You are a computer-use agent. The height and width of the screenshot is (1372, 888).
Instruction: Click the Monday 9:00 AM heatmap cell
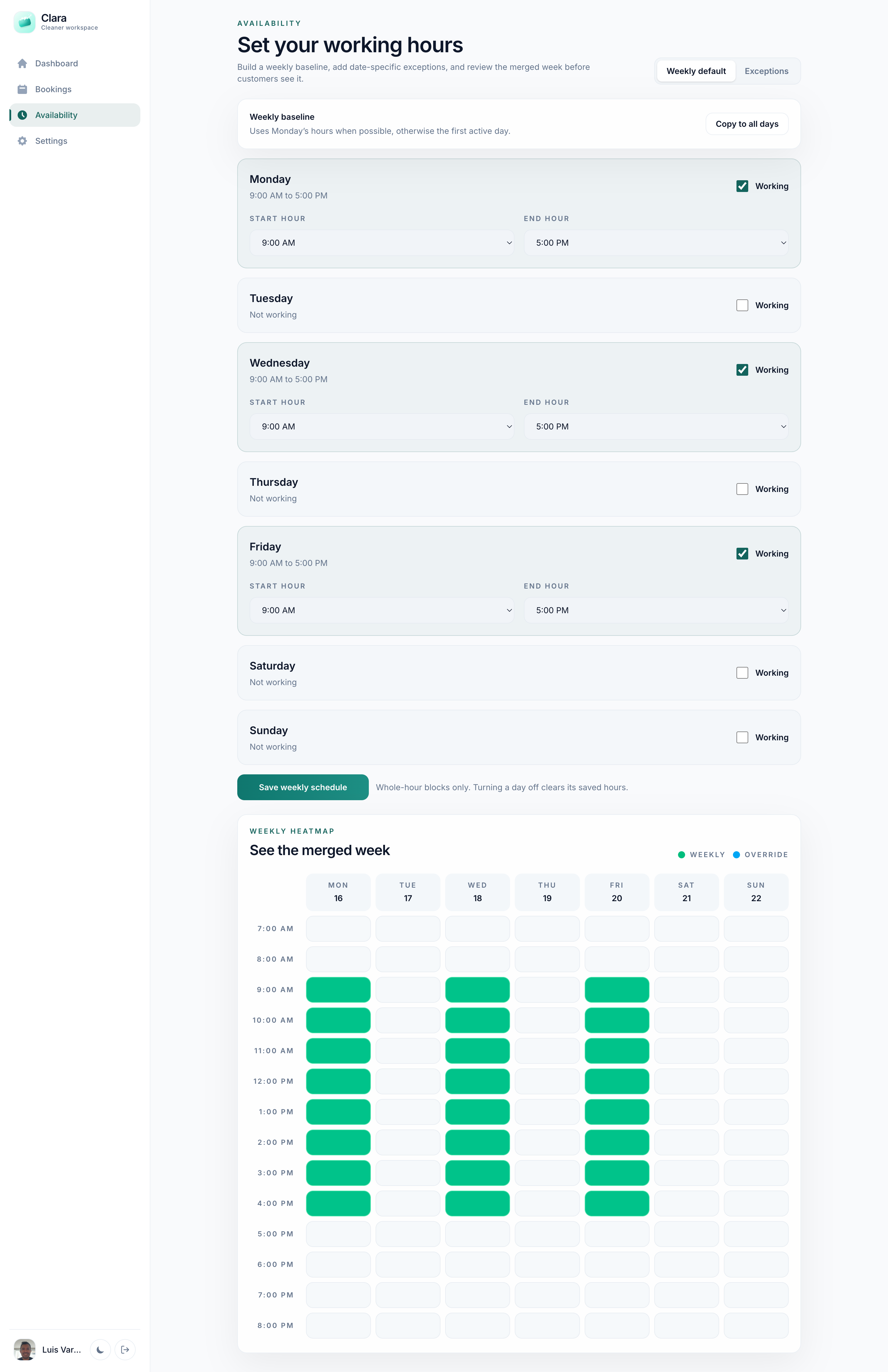(338, 990)
